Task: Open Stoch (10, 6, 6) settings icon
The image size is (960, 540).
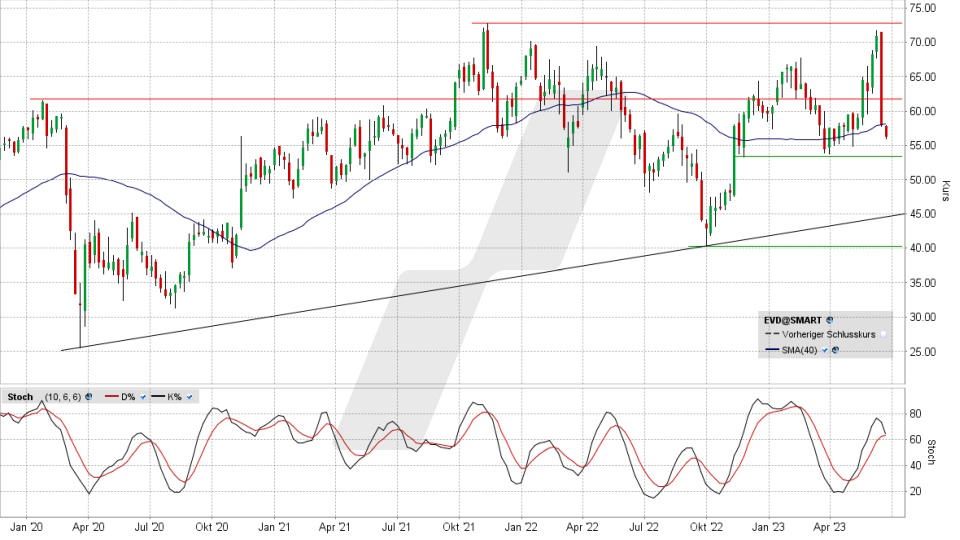Action: click(89, 397)
